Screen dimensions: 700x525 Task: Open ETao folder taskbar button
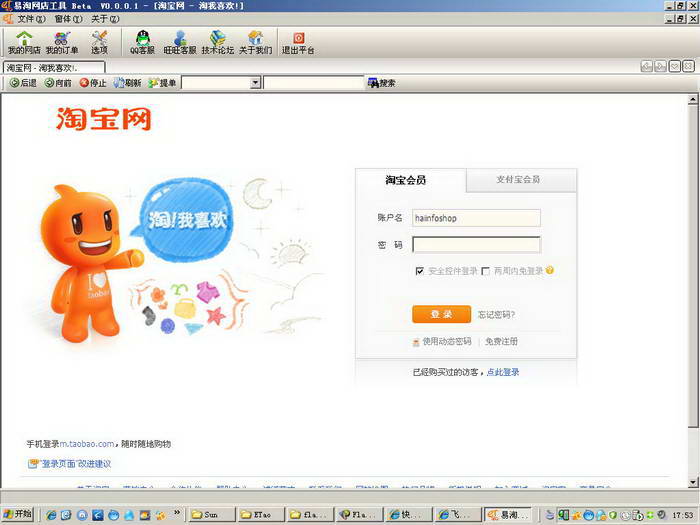click(x=261, y=515)
